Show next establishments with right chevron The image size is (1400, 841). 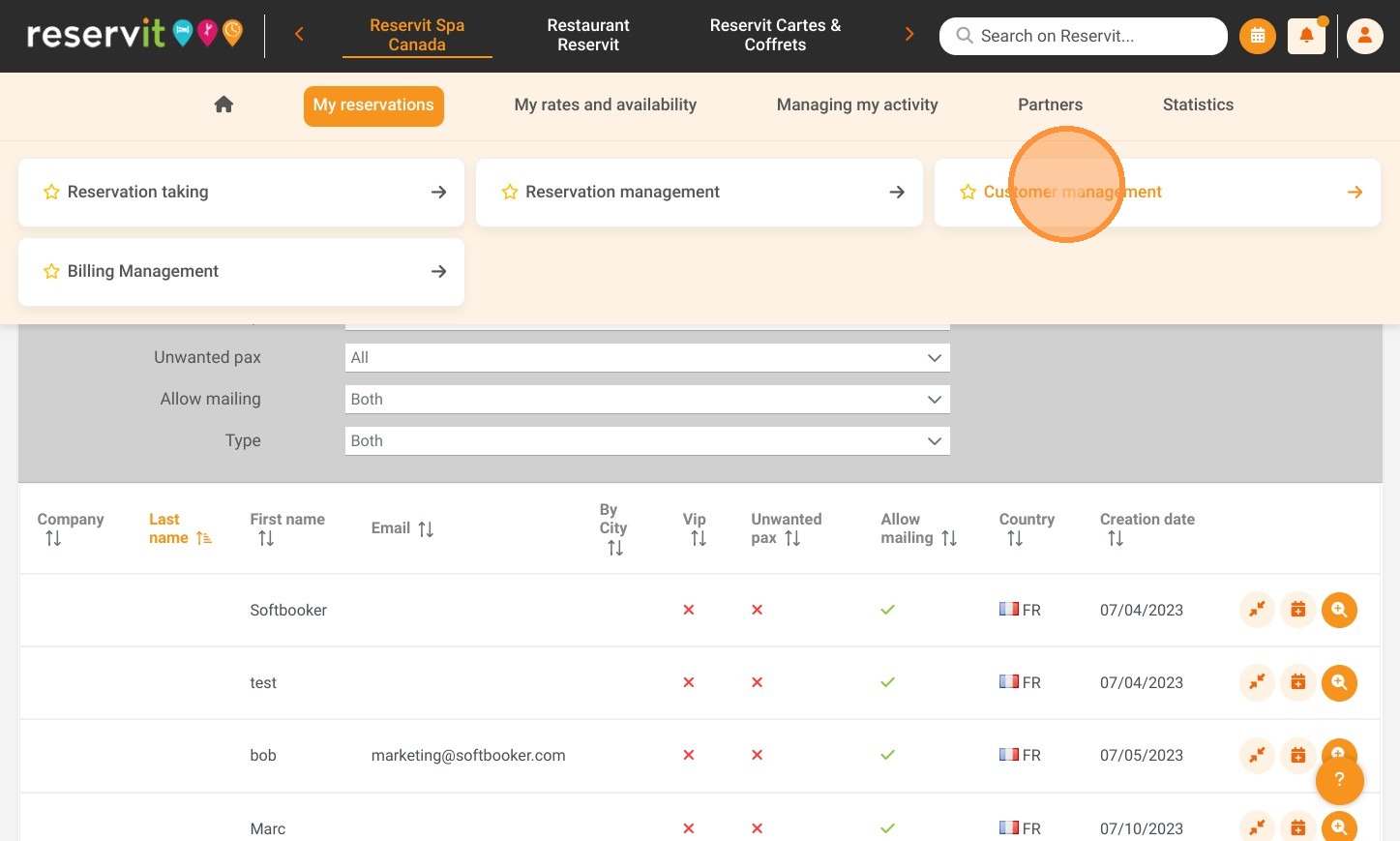(x=909, y=34)
